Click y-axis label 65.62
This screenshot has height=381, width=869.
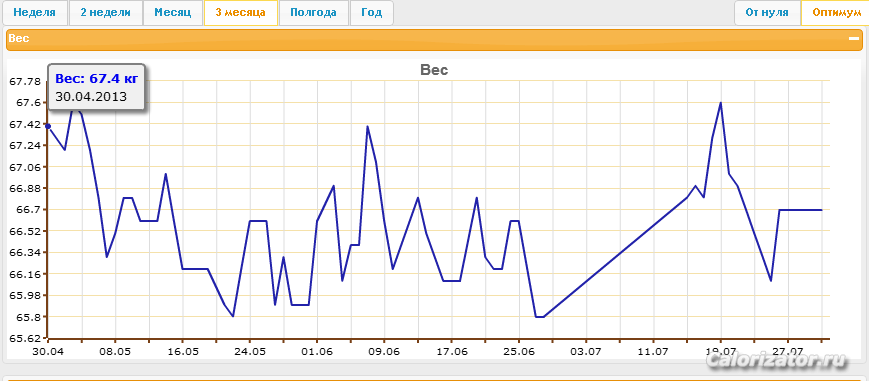25,338
